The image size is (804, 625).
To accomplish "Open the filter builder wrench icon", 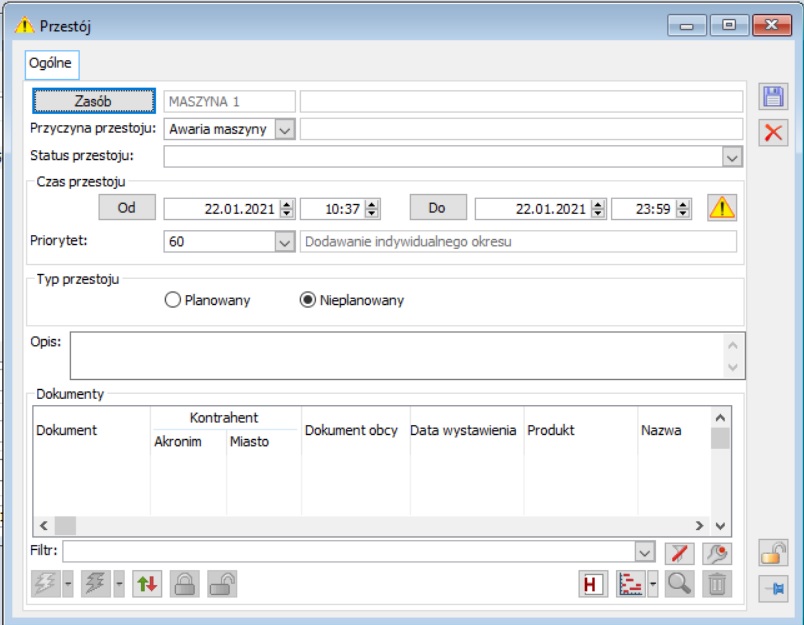I will tap(717, 553).
